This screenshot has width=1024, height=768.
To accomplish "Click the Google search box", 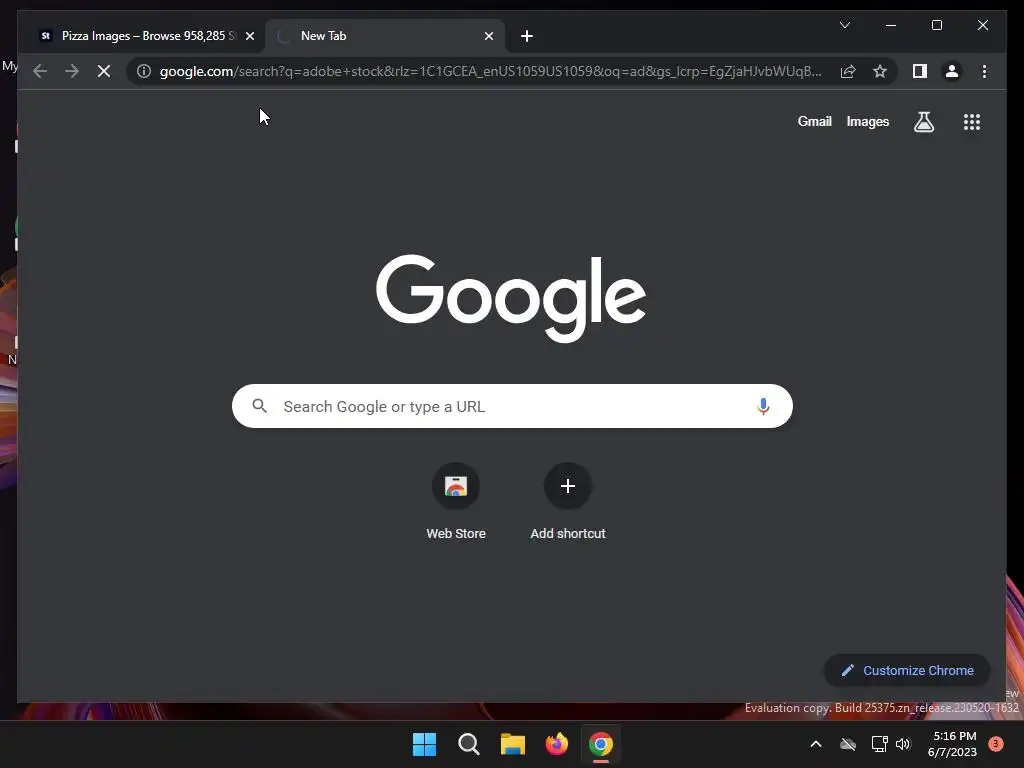I will pyautogui.click(x=512, y=406).
